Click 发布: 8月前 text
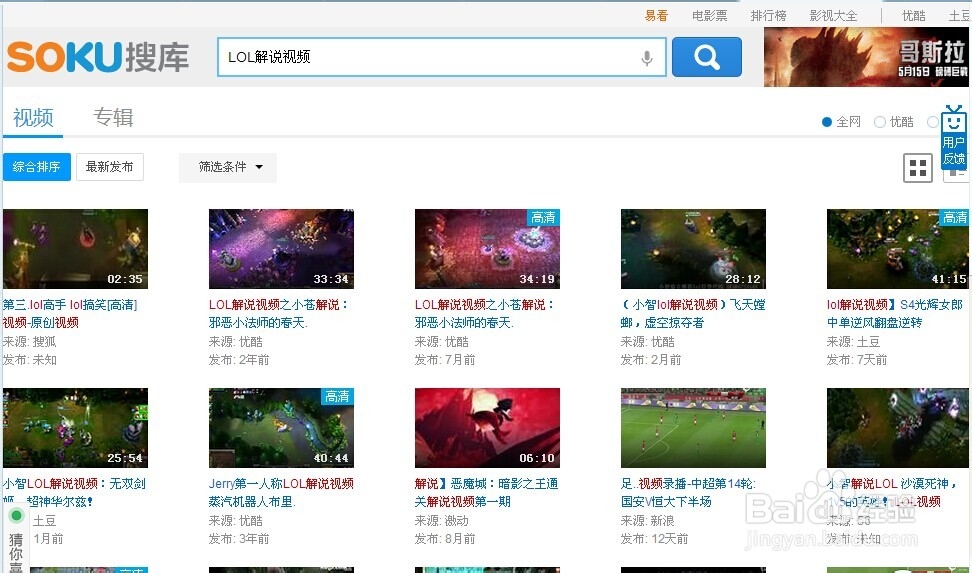 (444, 539)
